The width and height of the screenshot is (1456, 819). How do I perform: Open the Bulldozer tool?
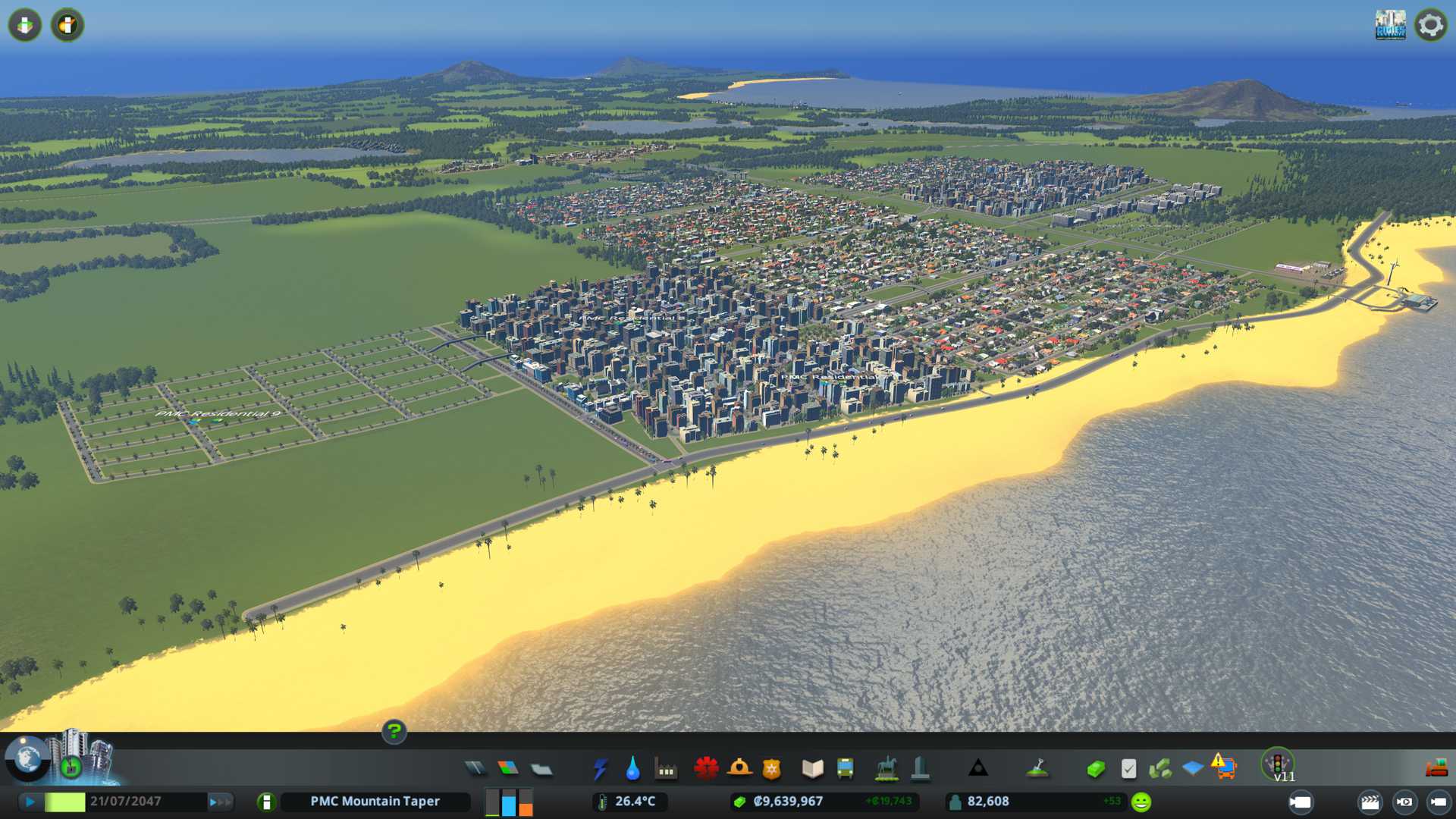(1436, 769)
